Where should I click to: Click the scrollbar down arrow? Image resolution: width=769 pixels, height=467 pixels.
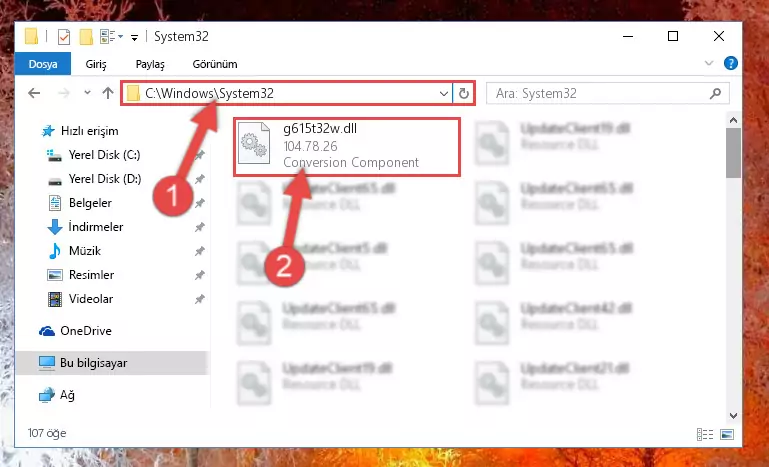tap(733, 415)
